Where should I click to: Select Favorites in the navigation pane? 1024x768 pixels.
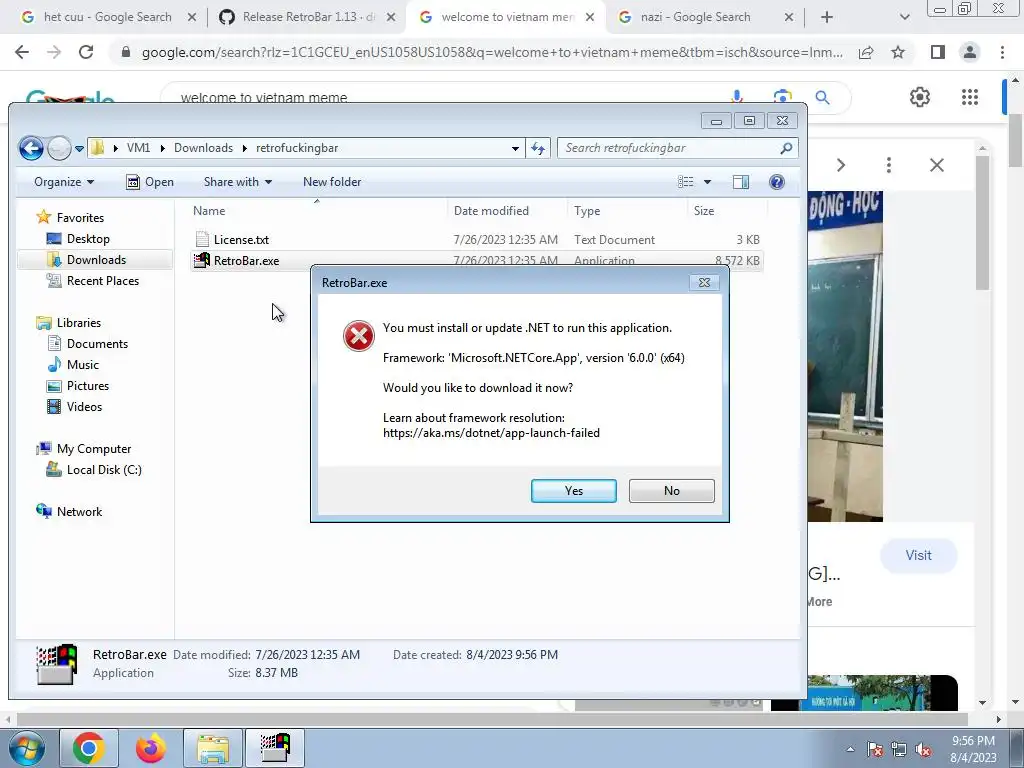[71, 217]
